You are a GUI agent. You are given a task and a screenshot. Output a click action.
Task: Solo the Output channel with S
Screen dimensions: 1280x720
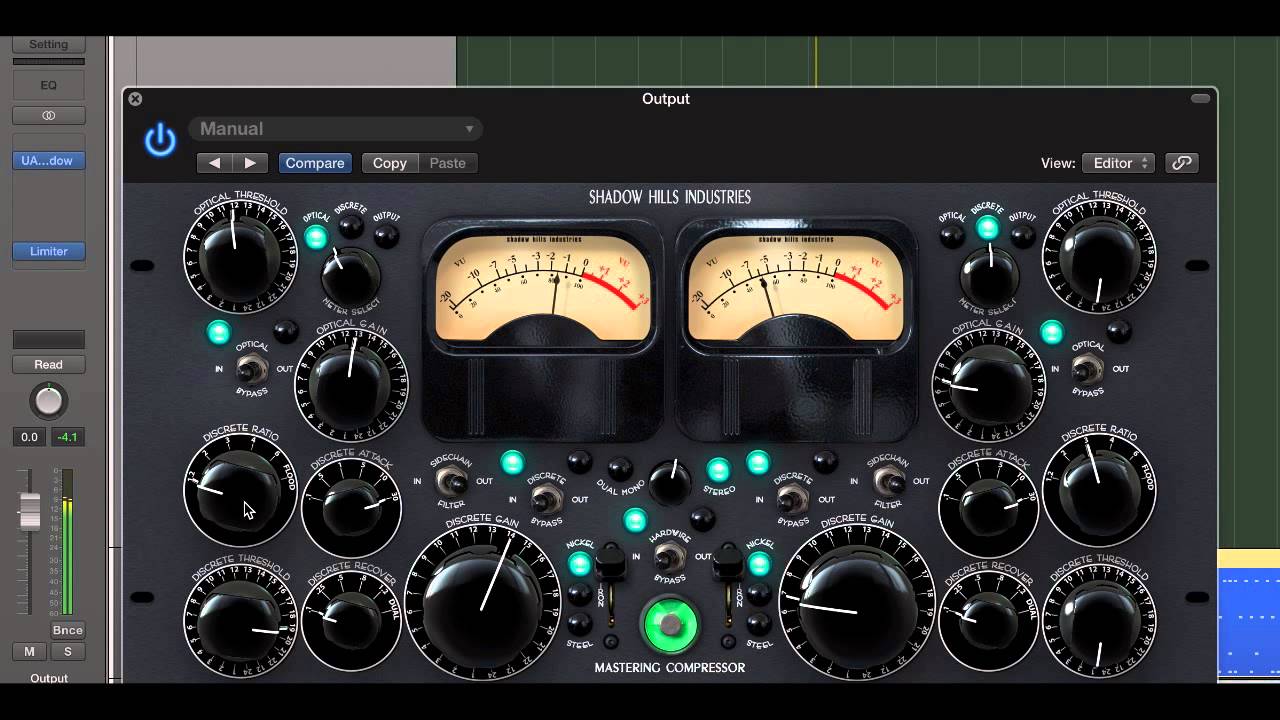pos(68,652)
